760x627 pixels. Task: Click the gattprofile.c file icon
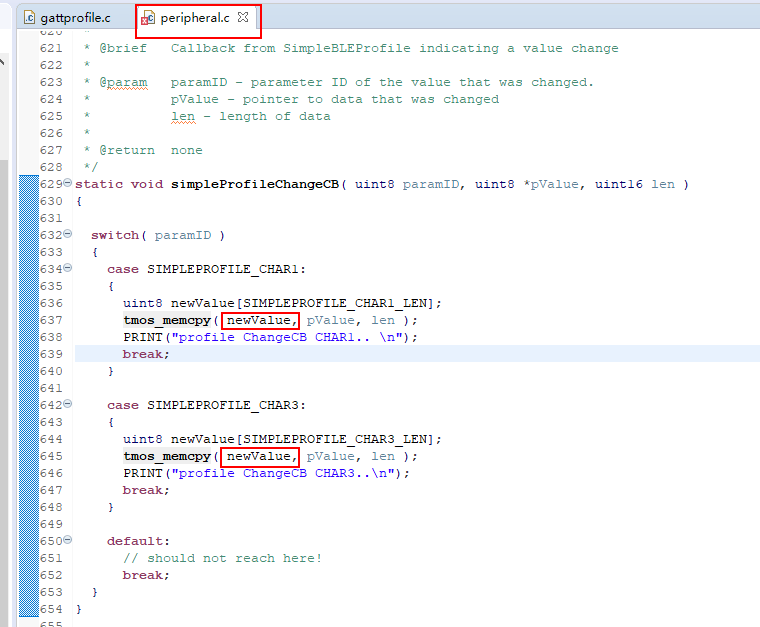29,18
